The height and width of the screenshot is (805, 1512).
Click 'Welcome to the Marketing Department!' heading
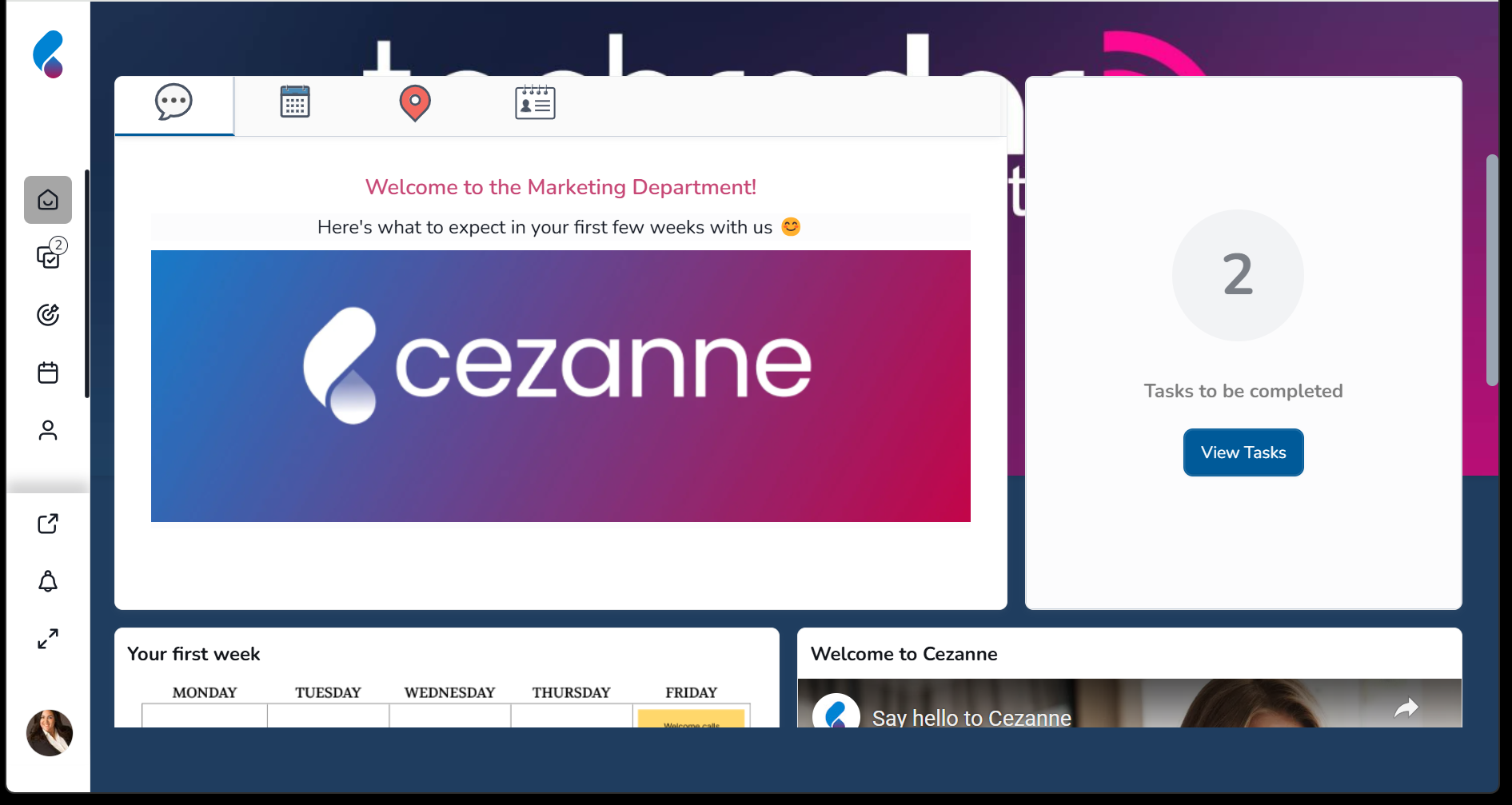pyautogui.click(x=561, y=187)
